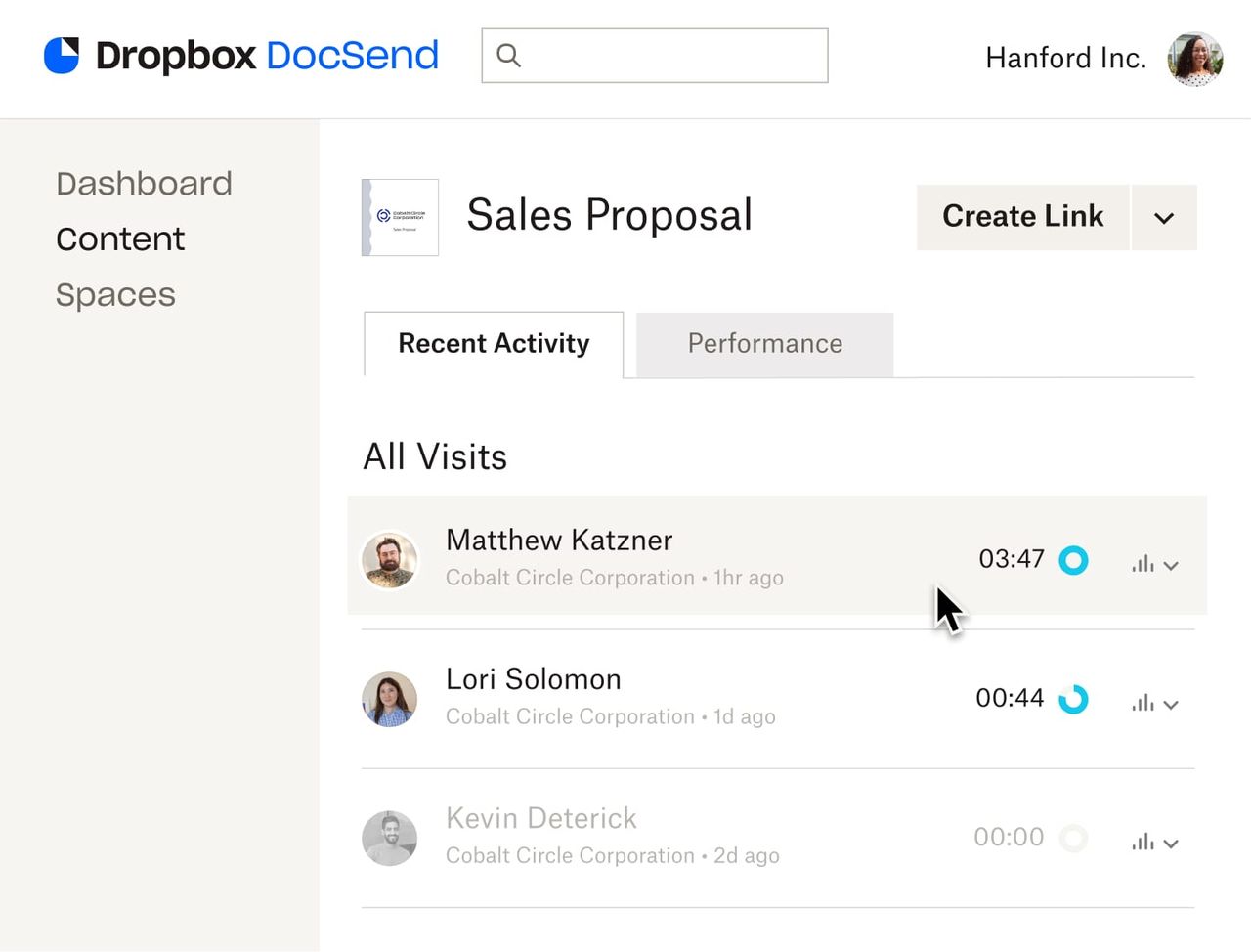Viewport: 1251px width, 952px height.
Task: Select the Recent Activity tab
Action: (x=493, y=344)
